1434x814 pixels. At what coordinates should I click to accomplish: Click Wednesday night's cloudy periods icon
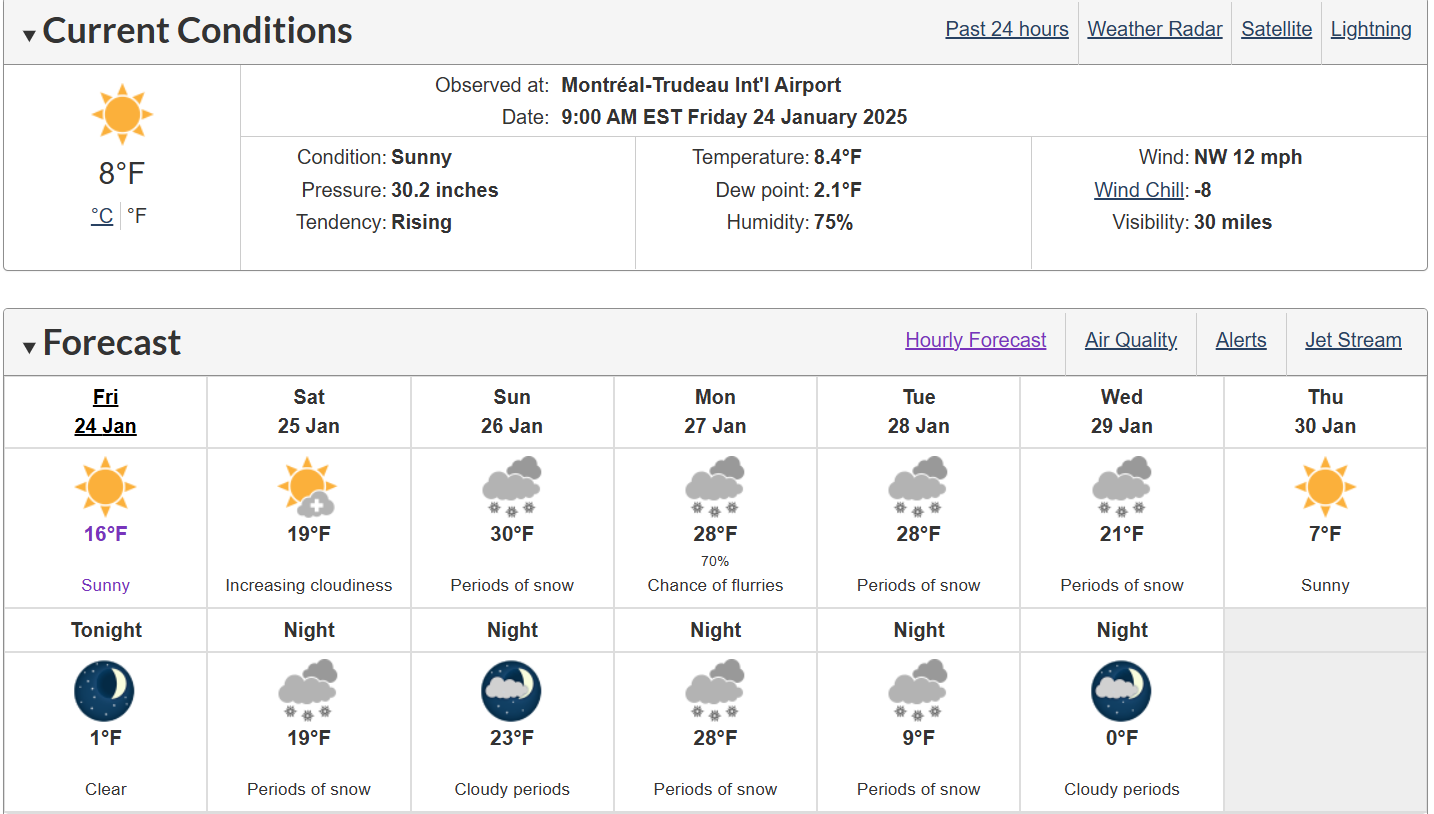click(x=1122, y=691)
